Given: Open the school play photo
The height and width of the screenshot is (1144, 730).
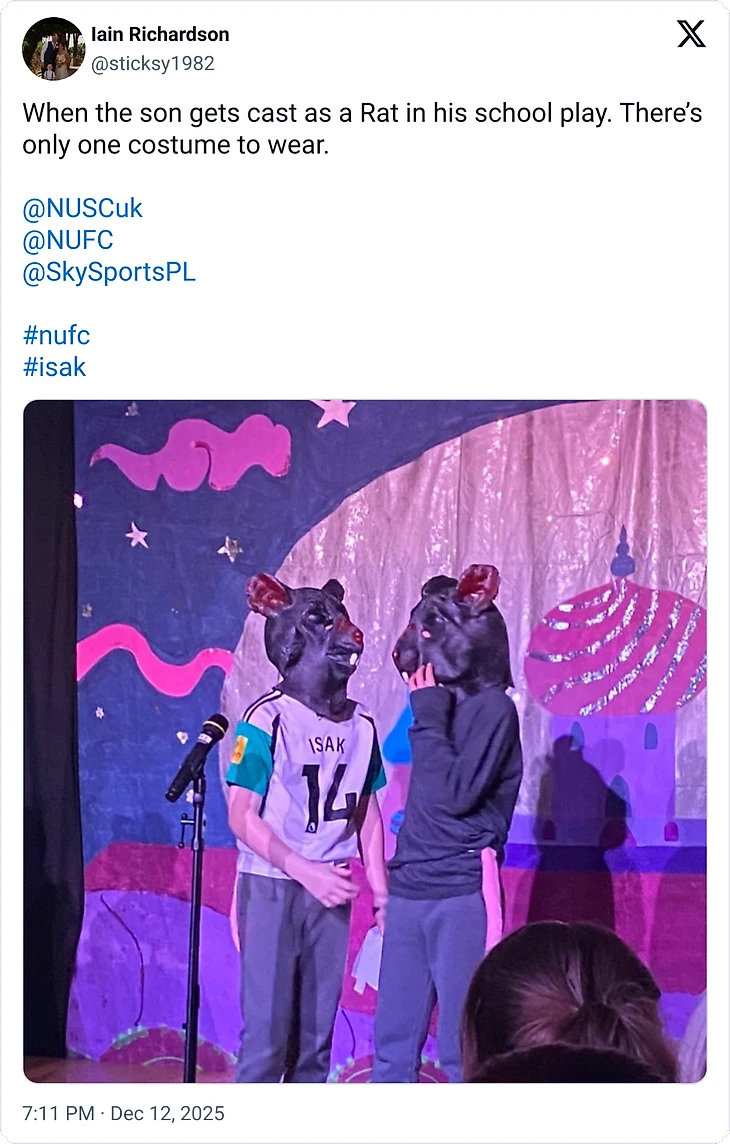Looking at the screenshot, I should coord(365,741).
